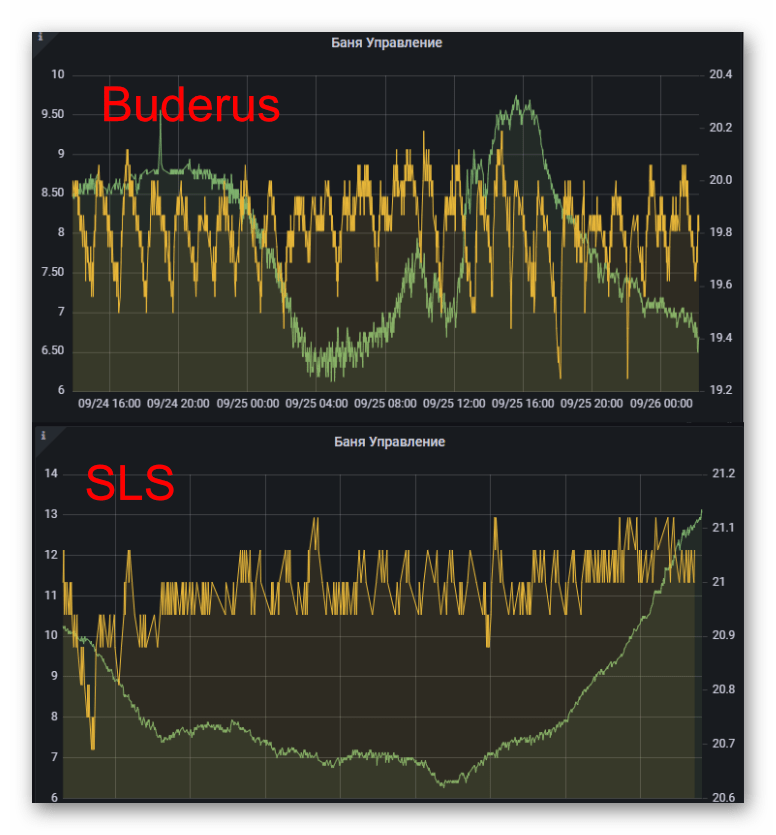Click the green line's highest peak in Buderus chart

(x=516, y=98)
